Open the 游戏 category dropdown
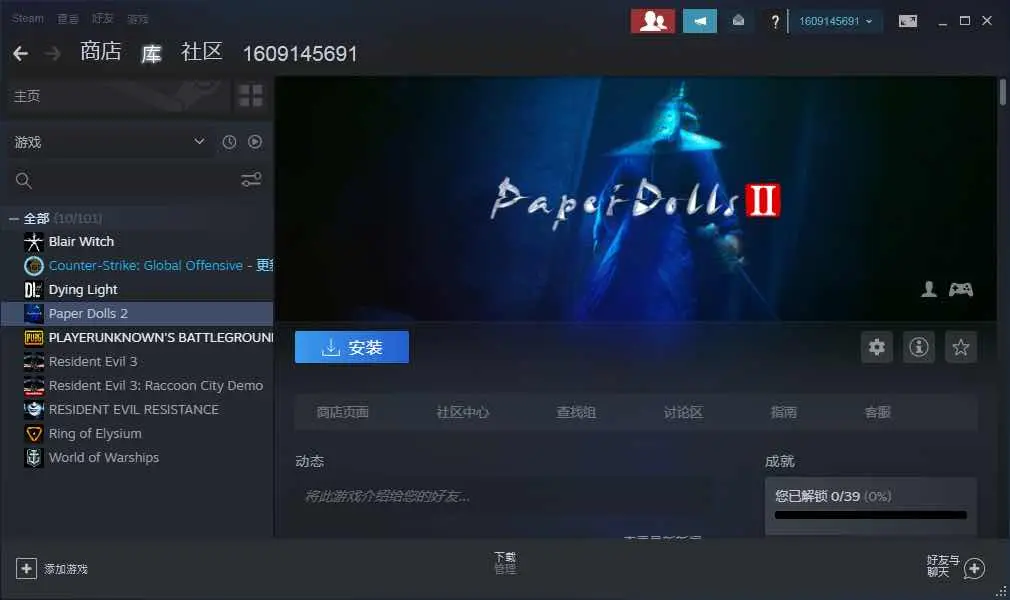 [x=110, y=142]
